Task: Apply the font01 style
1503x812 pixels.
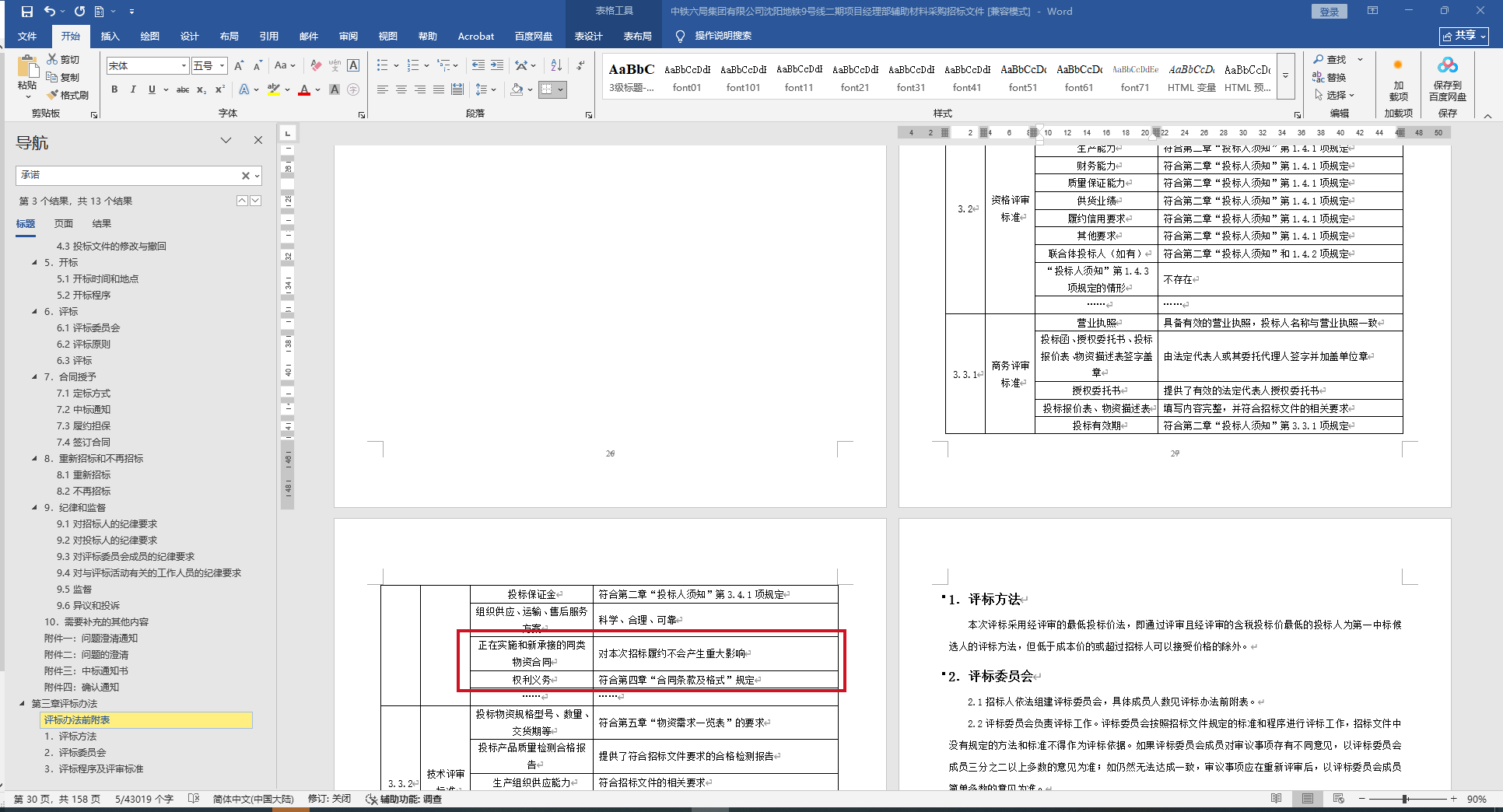Action: point(687,77)
